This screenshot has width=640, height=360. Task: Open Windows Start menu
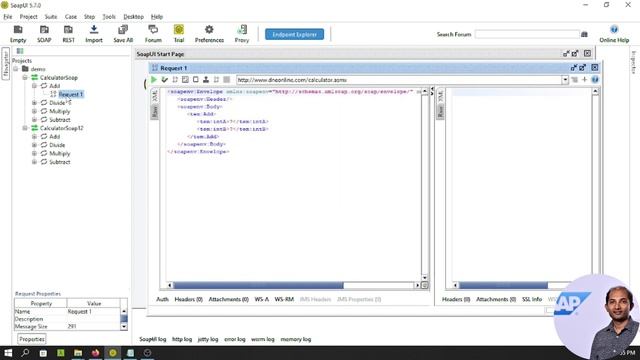coord(8,353)
